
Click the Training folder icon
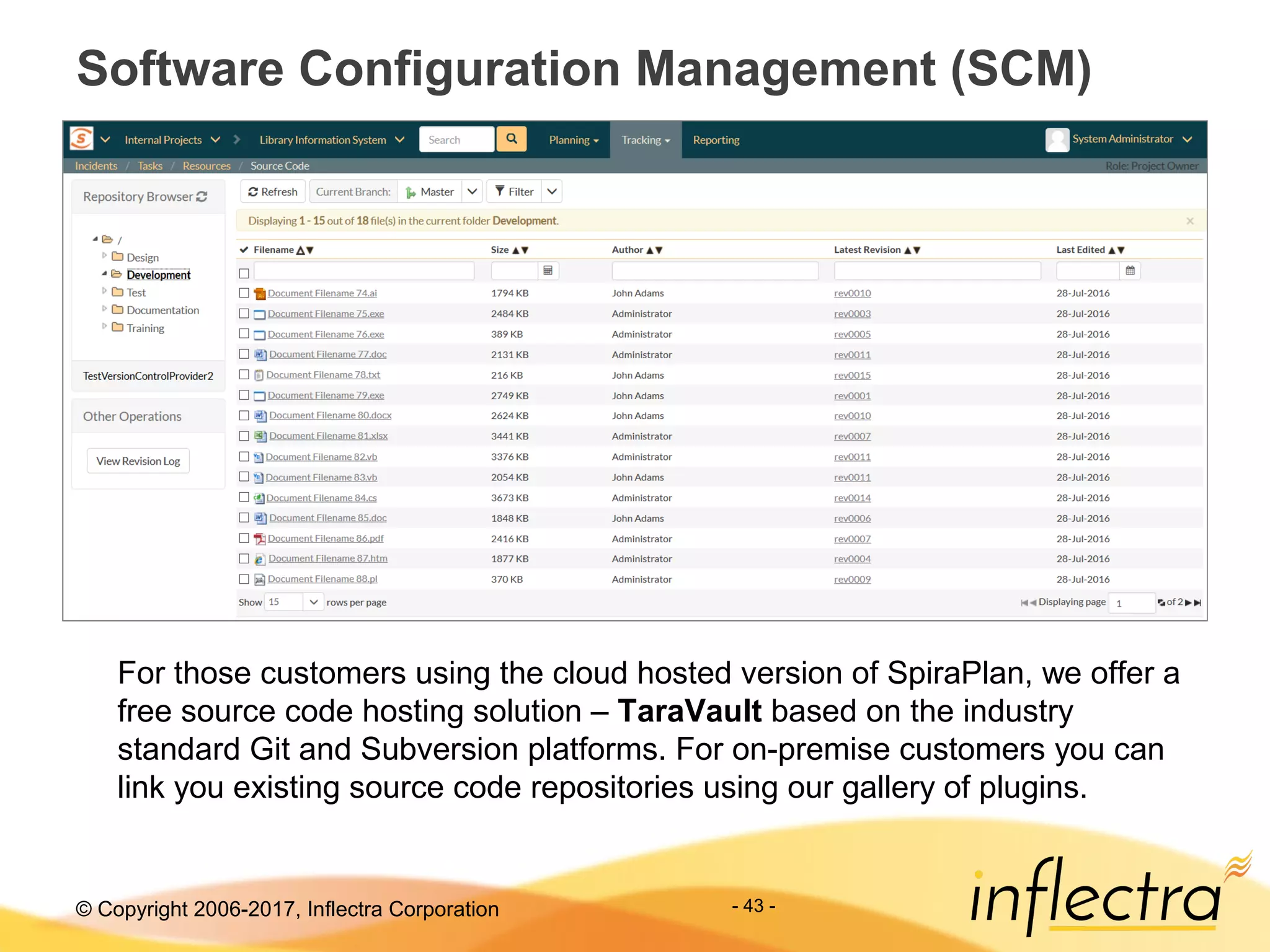117,327
